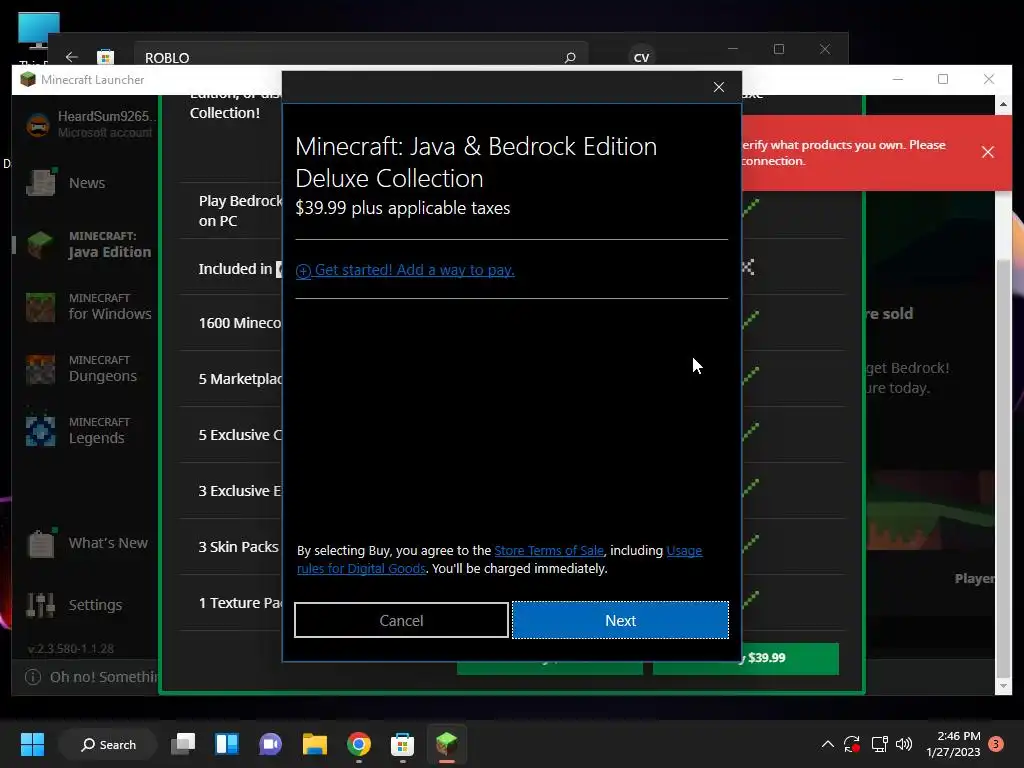Click version text v.2.3.580-1.1.28

(71, 648)
